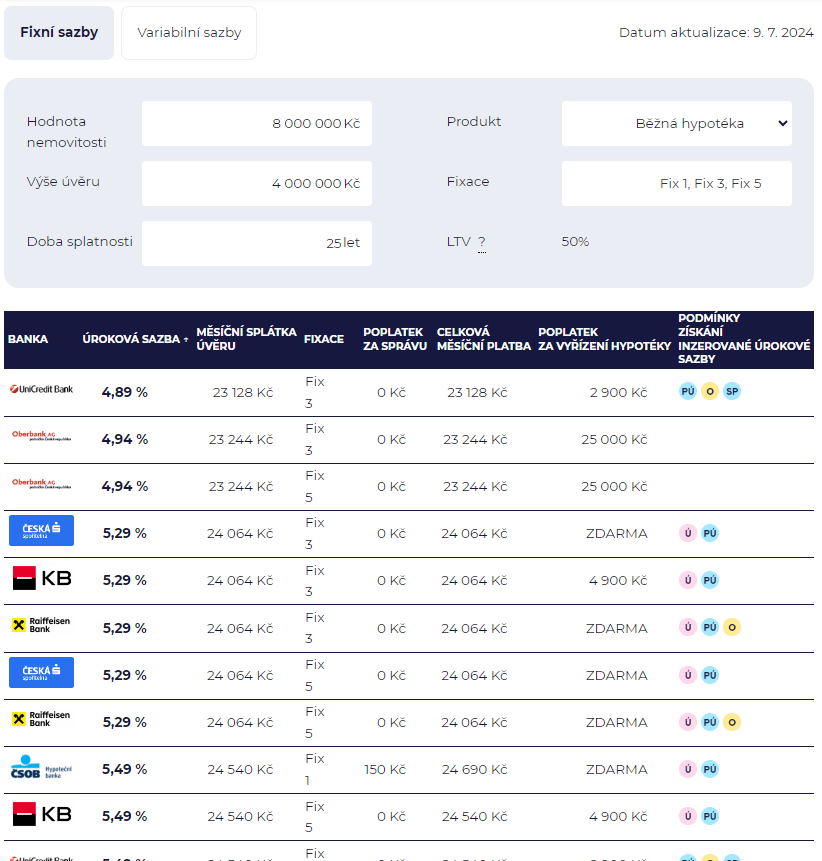Open the Variabilní sazby tab
Screen dimensions: 822x861
tap(189, 33)
